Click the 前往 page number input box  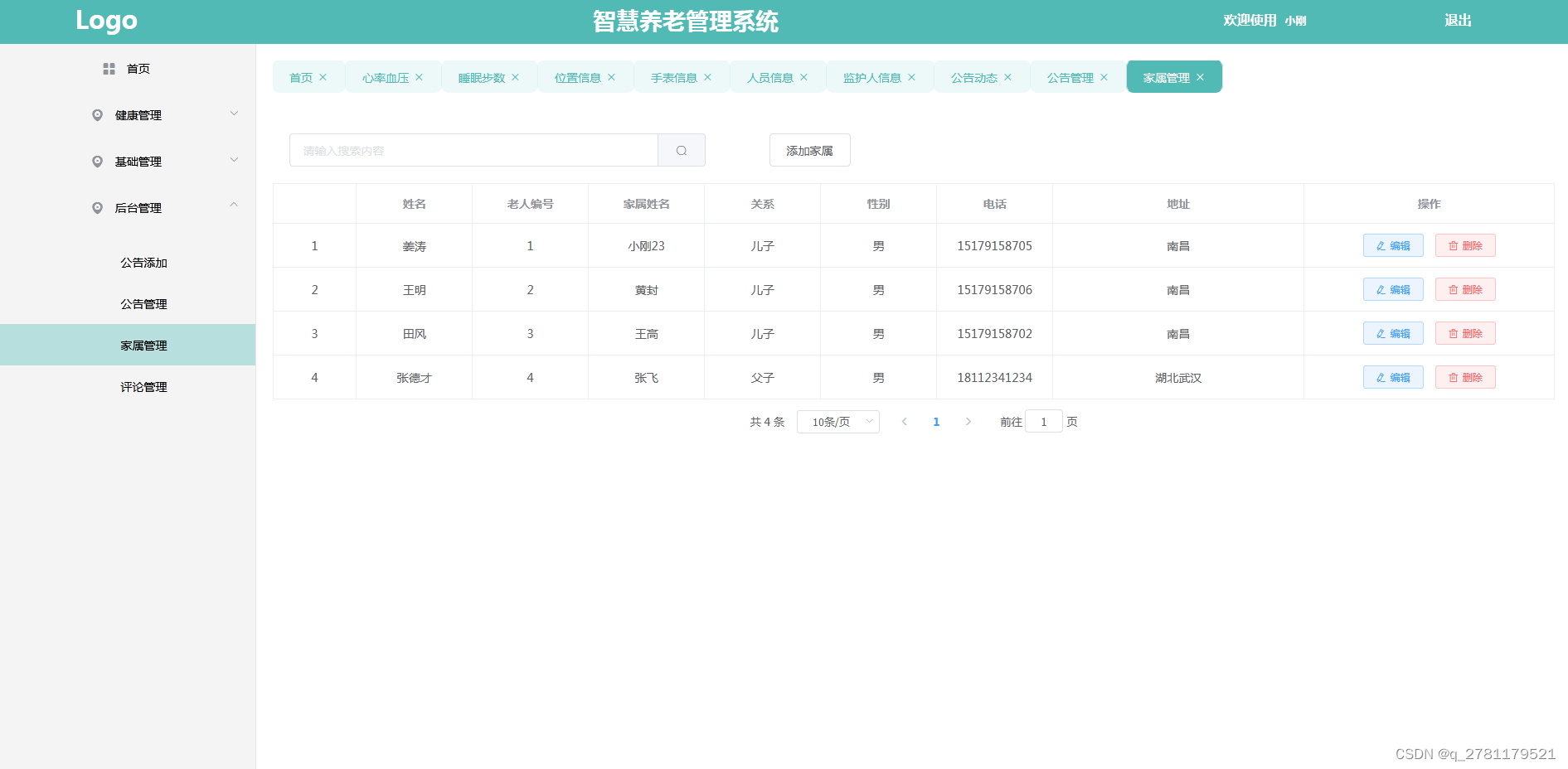1044,422
